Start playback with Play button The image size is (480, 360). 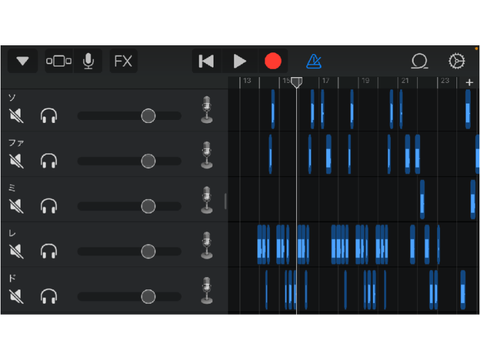point(240,61)
